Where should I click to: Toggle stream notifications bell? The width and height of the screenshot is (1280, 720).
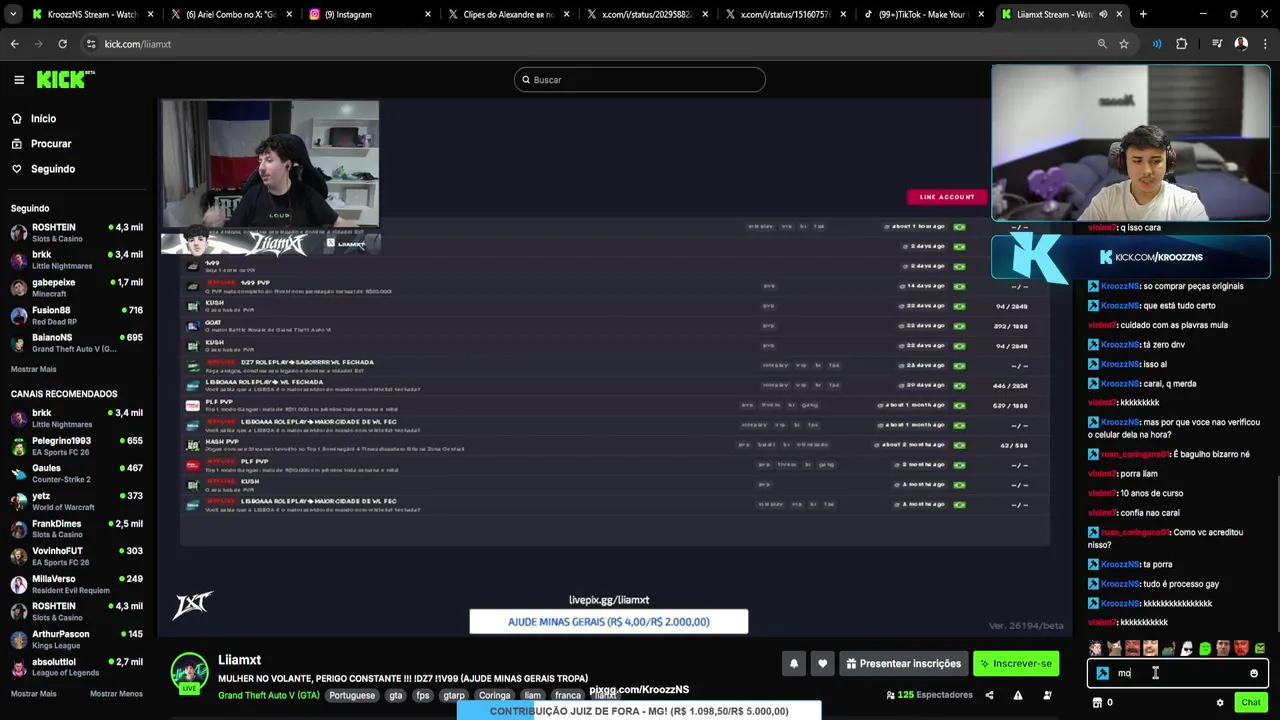click(794, 663)
